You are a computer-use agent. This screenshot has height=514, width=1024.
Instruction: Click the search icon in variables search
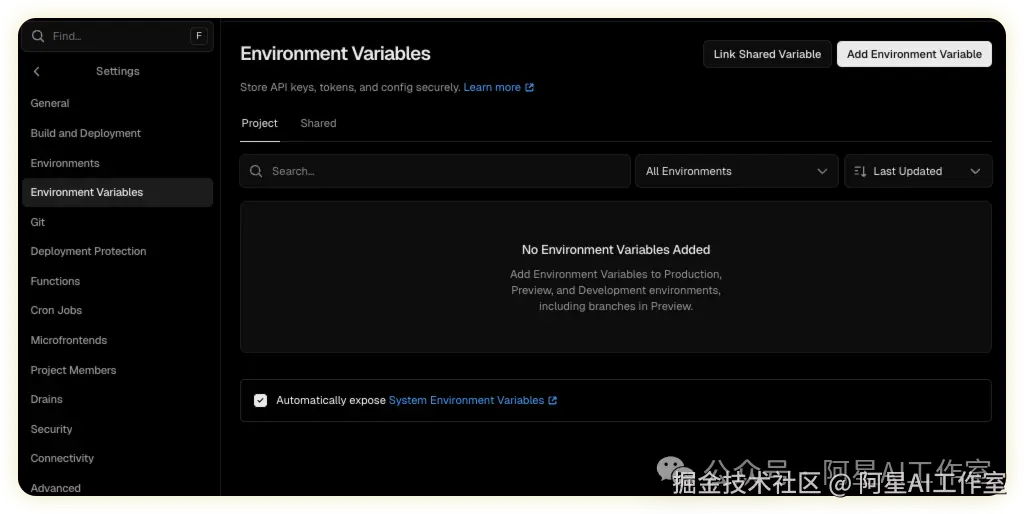(256, 171)
